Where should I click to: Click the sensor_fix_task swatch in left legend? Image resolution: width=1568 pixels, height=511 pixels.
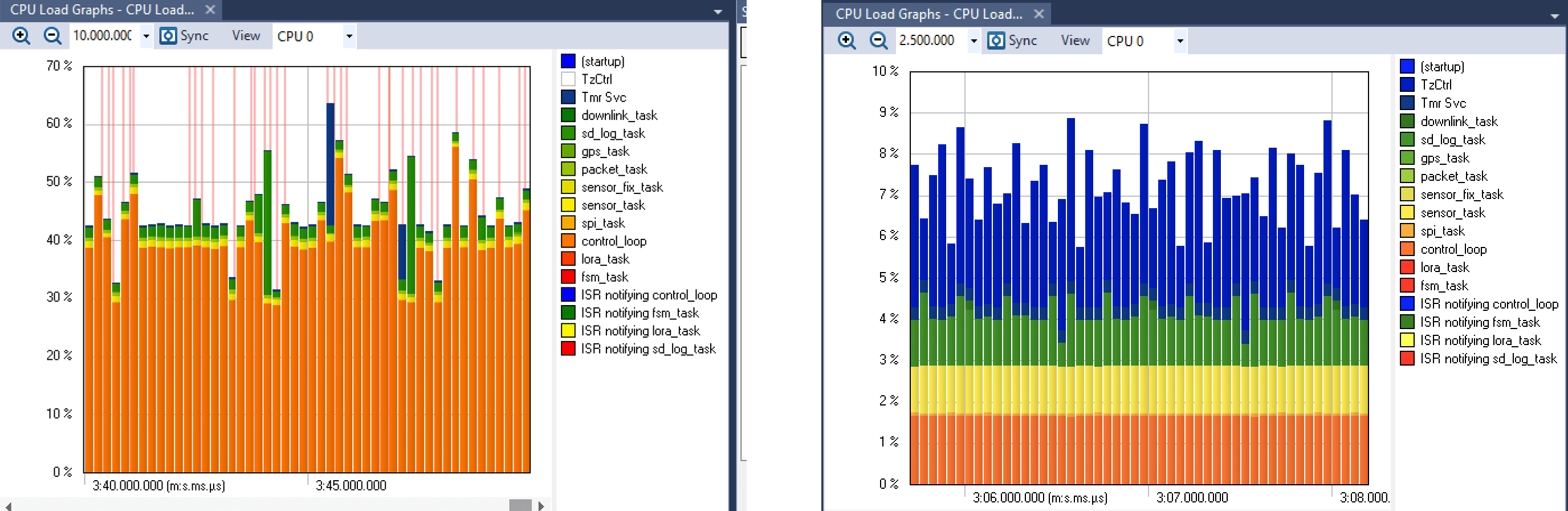point(568,186)
